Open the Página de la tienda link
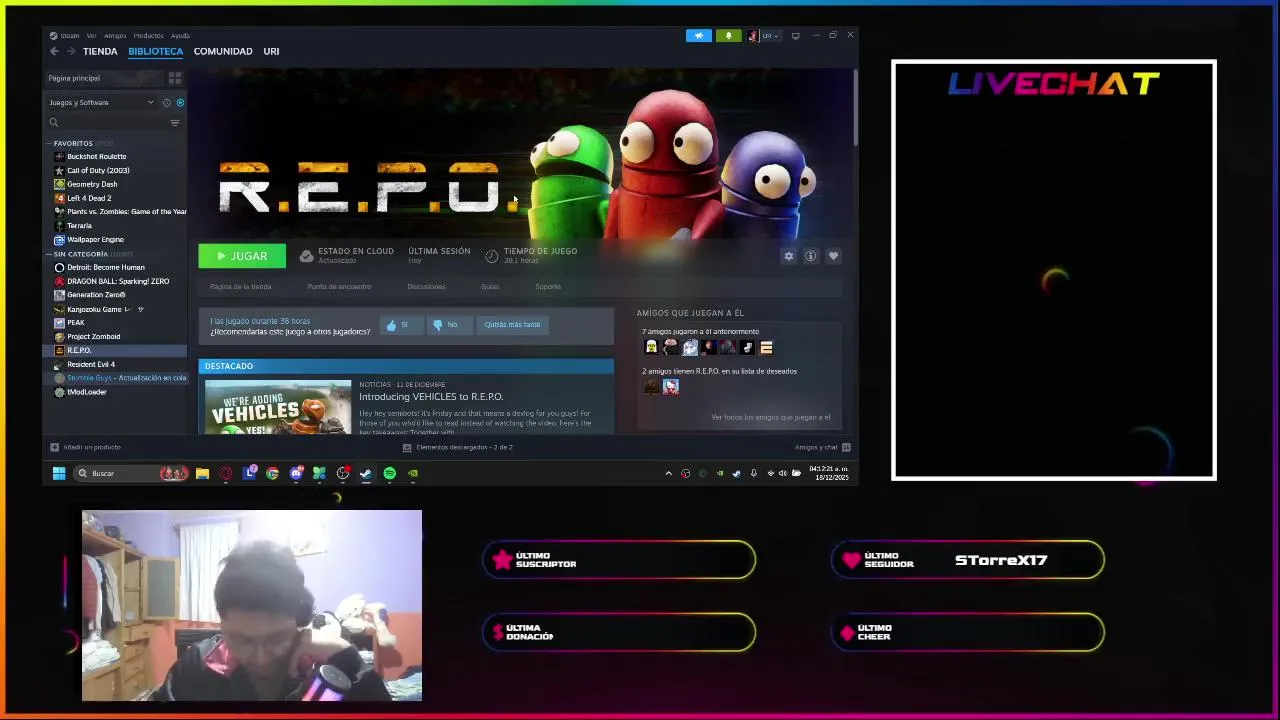The width and height of the screenshot is (1280, 720). coord(241,287)
